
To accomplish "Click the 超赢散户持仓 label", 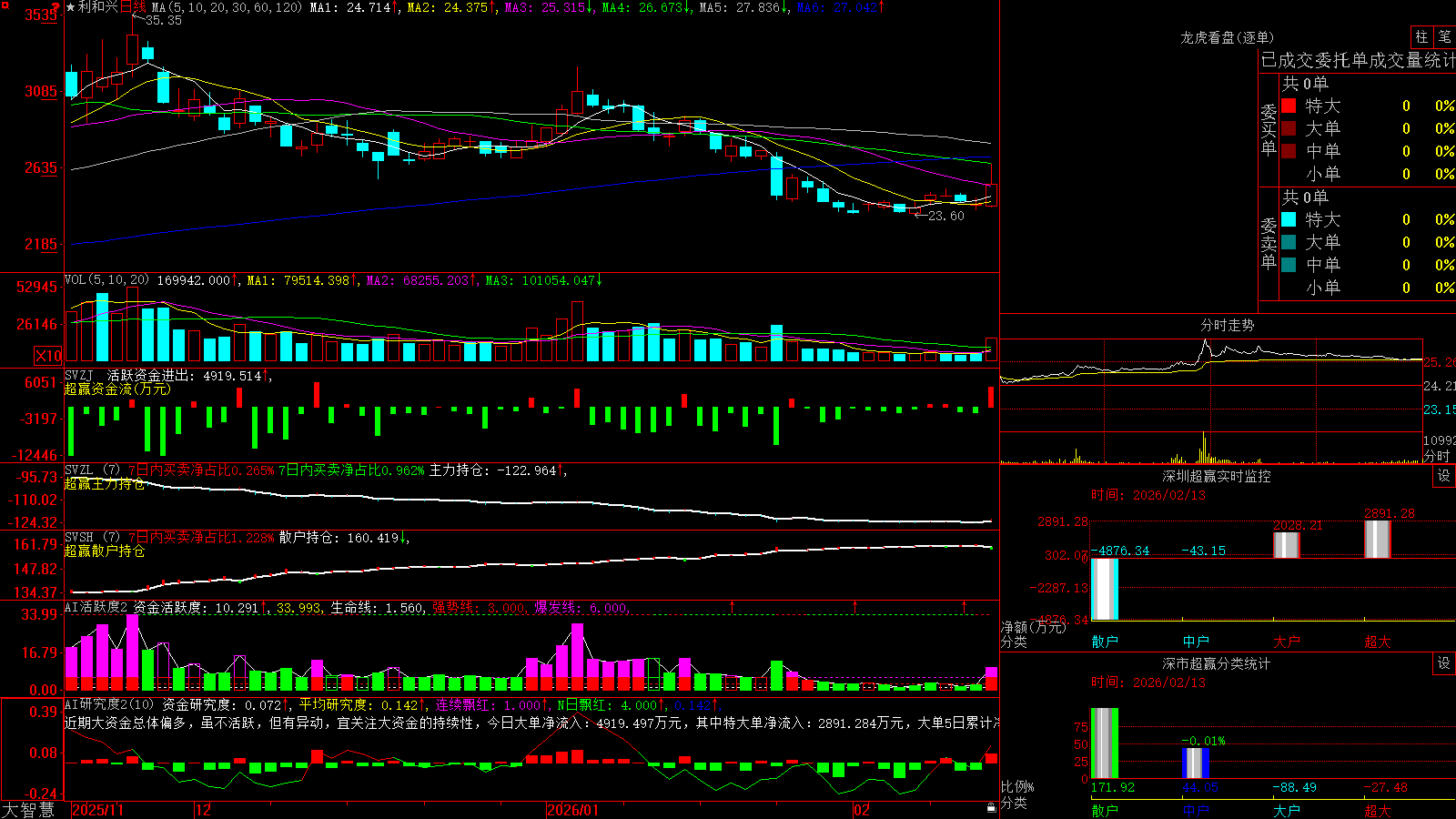I will coord(105,551).
